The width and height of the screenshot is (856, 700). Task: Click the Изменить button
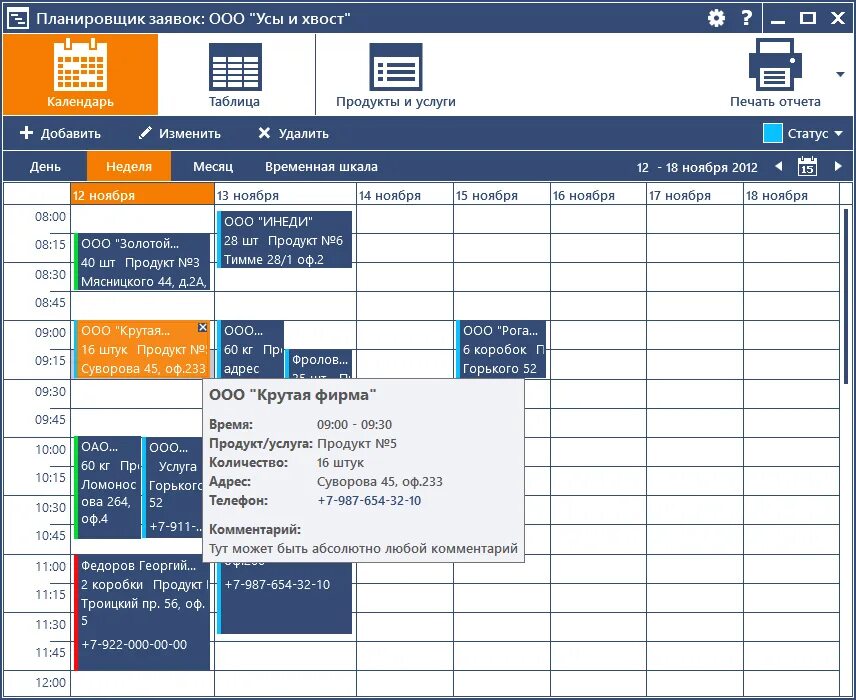click(179, 133)
